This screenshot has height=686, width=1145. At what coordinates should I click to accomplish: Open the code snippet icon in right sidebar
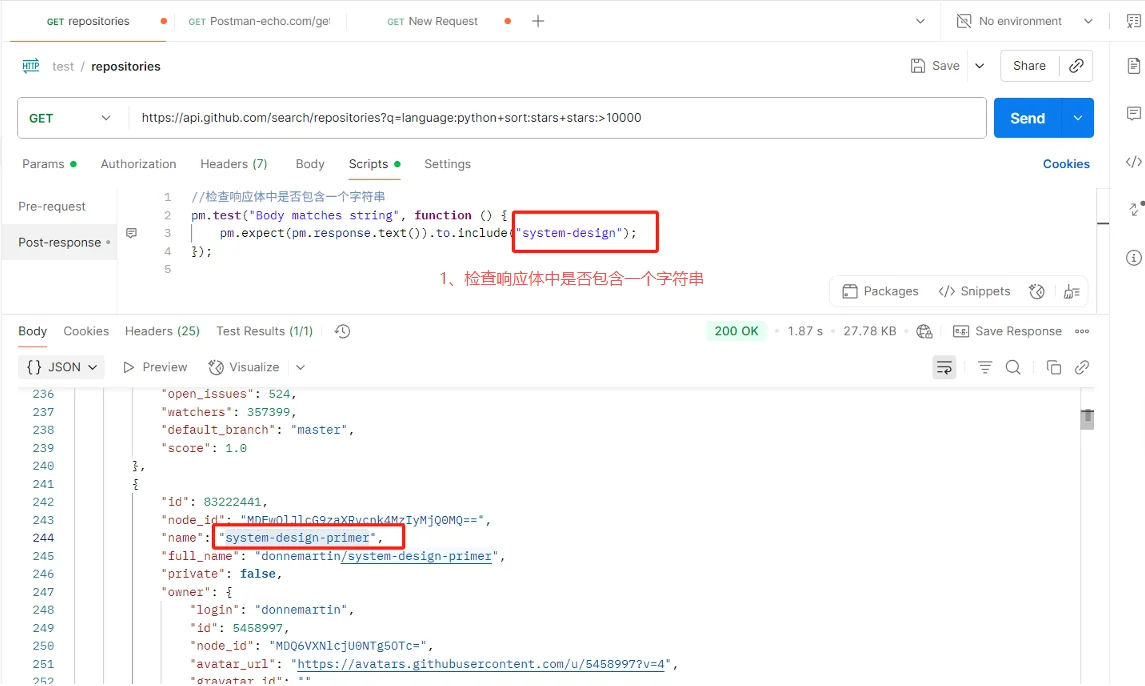[1133, 162]
